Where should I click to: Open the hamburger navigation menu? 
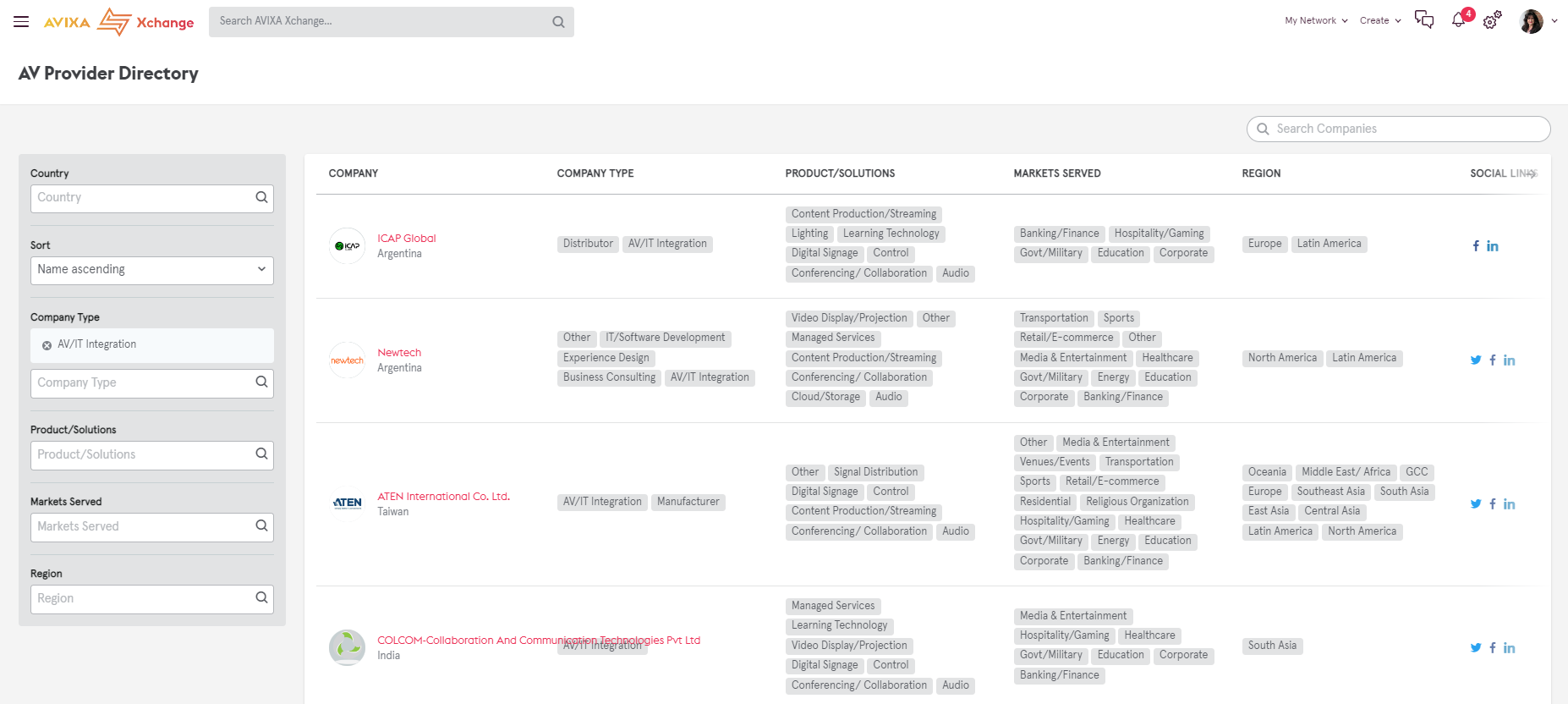pos(21,22)
